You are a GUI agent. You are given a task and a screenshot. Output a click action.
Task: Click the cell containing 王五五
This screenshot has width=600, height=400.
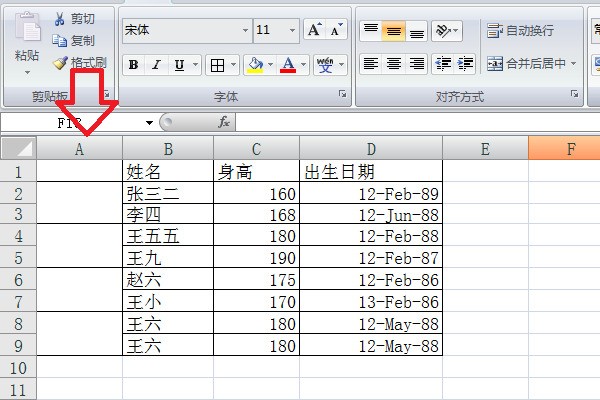[x=168, y=235]
